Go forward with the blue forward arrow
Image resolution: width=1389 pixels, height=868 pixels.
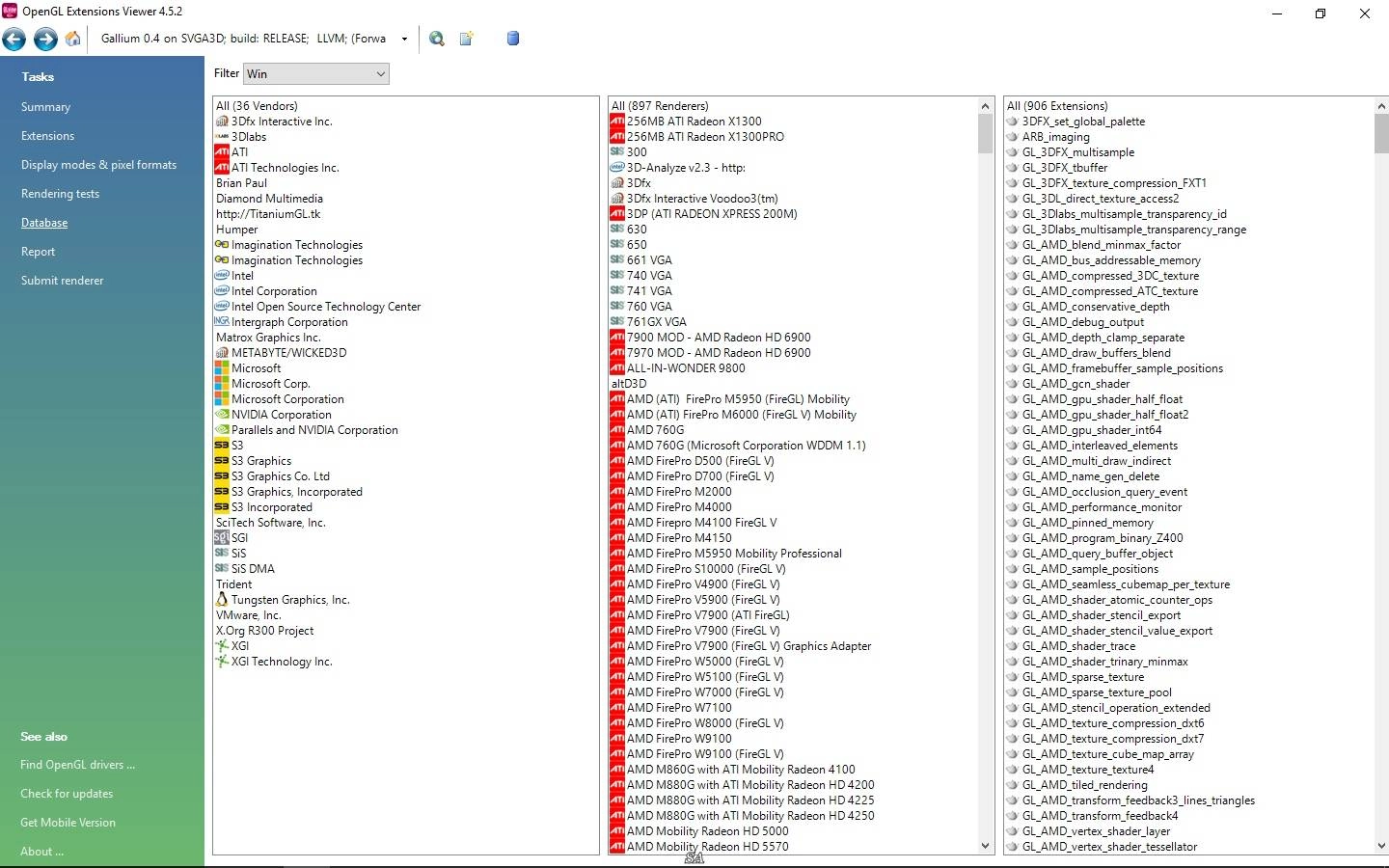point(45,39)
